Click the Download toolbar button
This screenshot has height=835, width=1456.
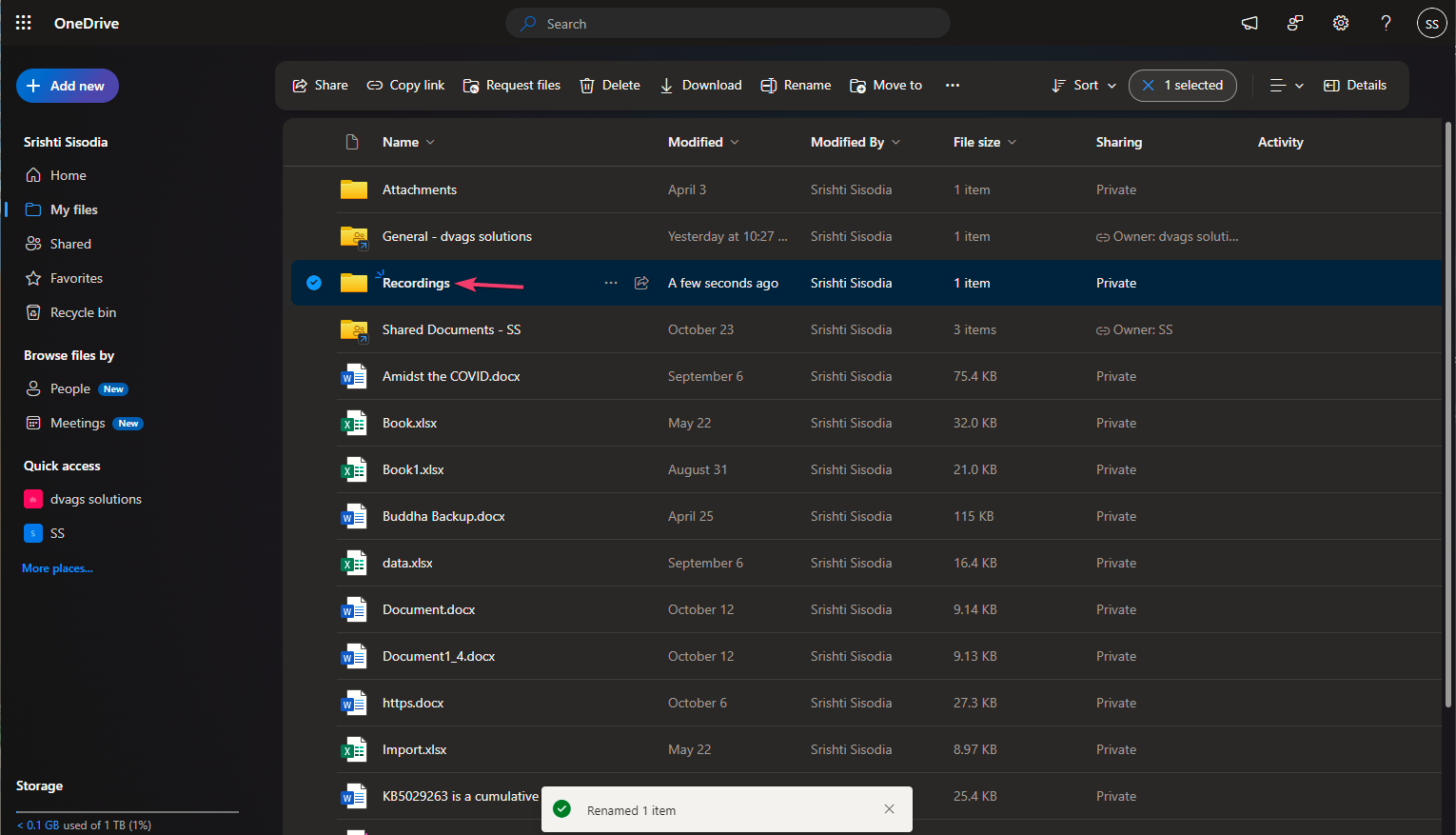(x=700, y=85)
